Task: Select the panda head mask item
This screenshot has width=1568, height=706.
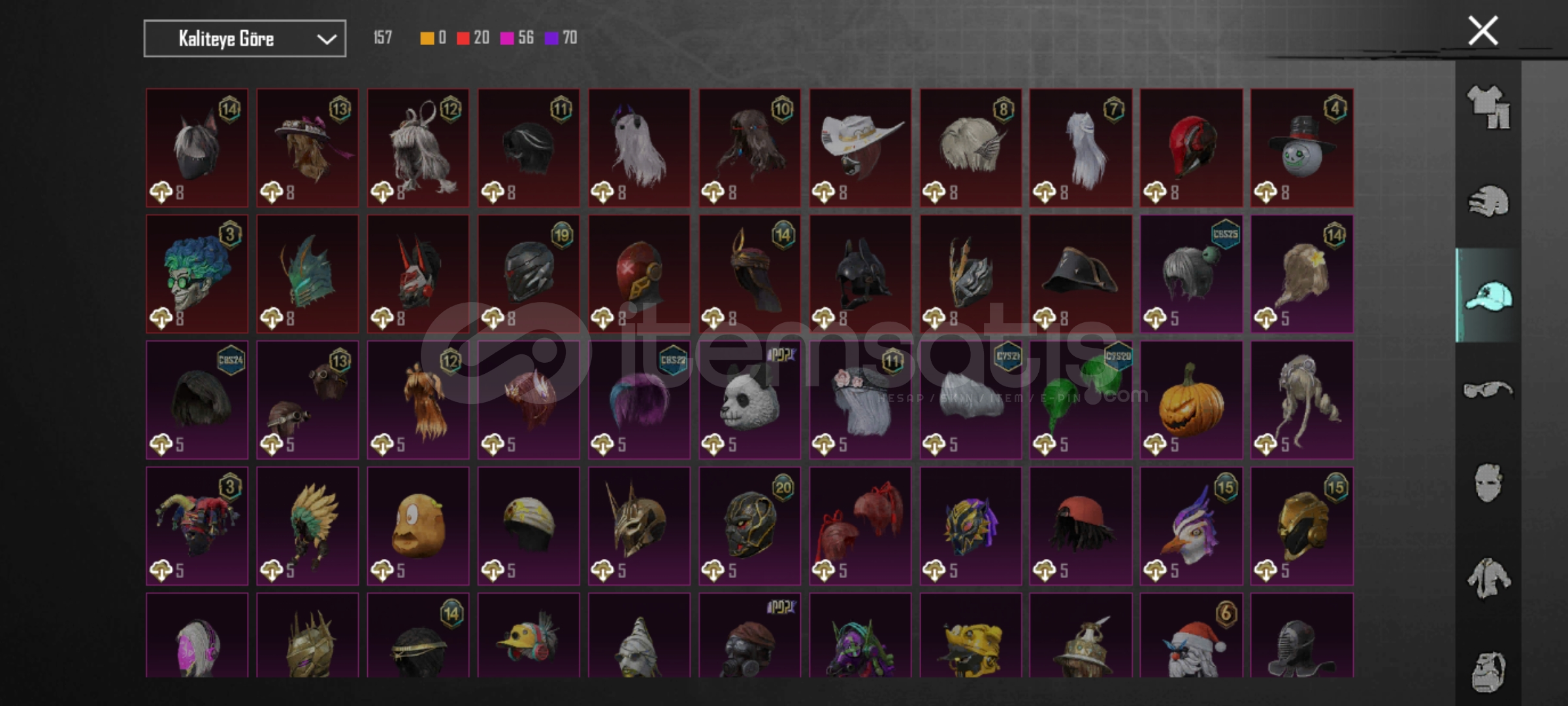Action: pyautogui.click(x=749, y=399)
